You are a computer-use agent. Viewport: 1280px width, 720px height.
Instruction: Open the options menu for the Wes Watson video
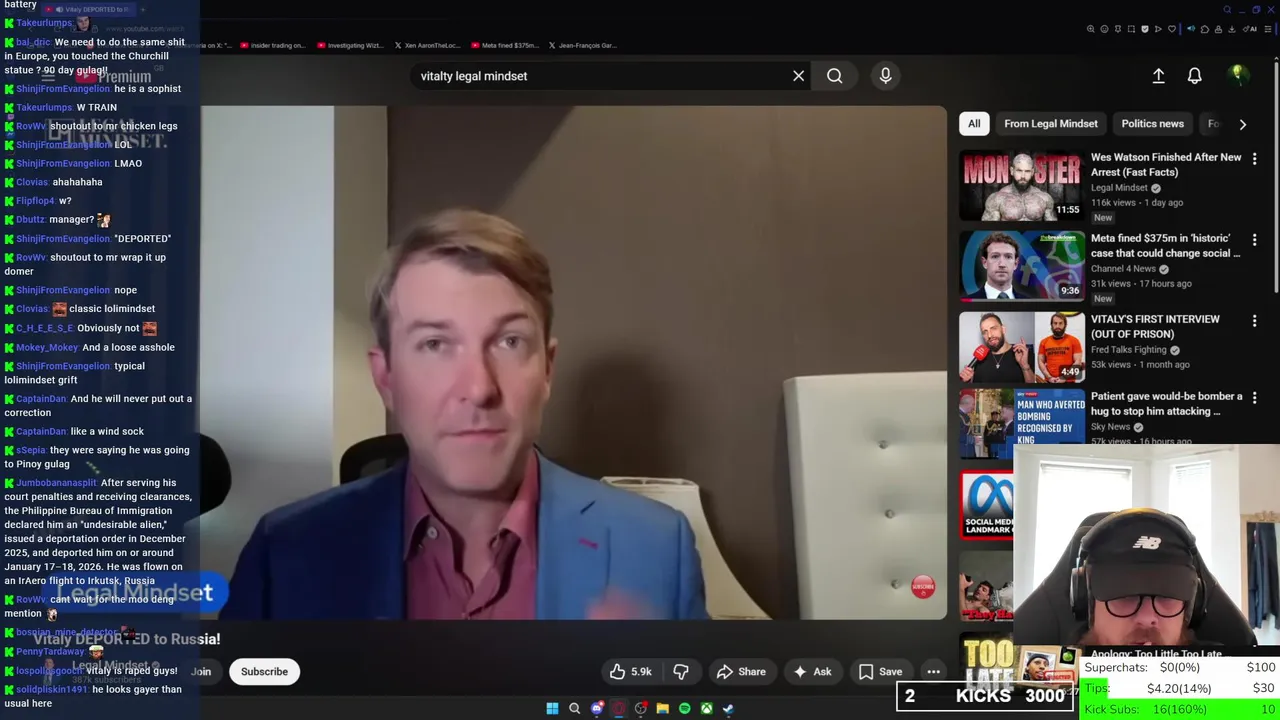tap(1254, 159)
